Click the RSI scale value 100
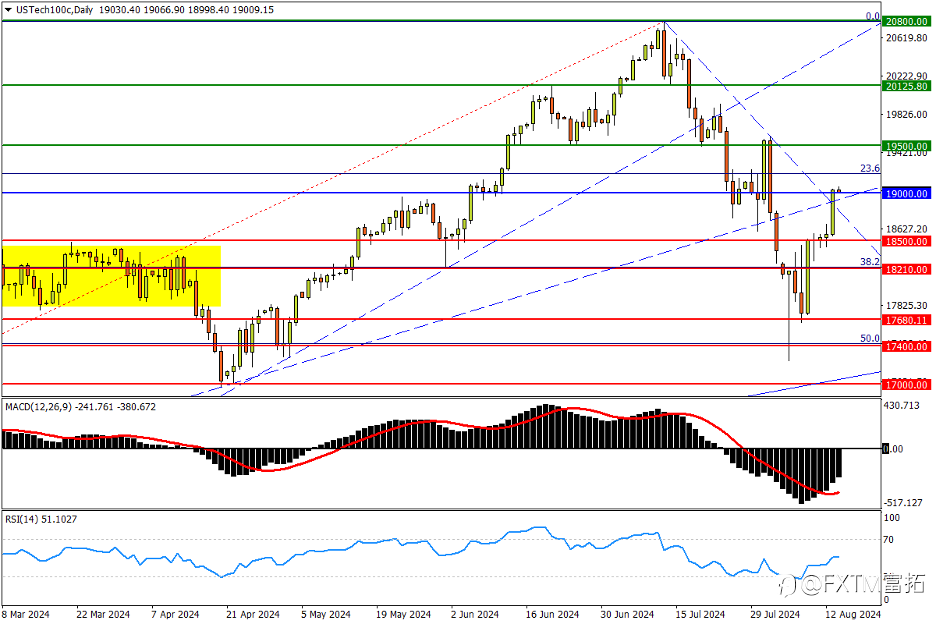936x624 pixels. click(892, 518)
